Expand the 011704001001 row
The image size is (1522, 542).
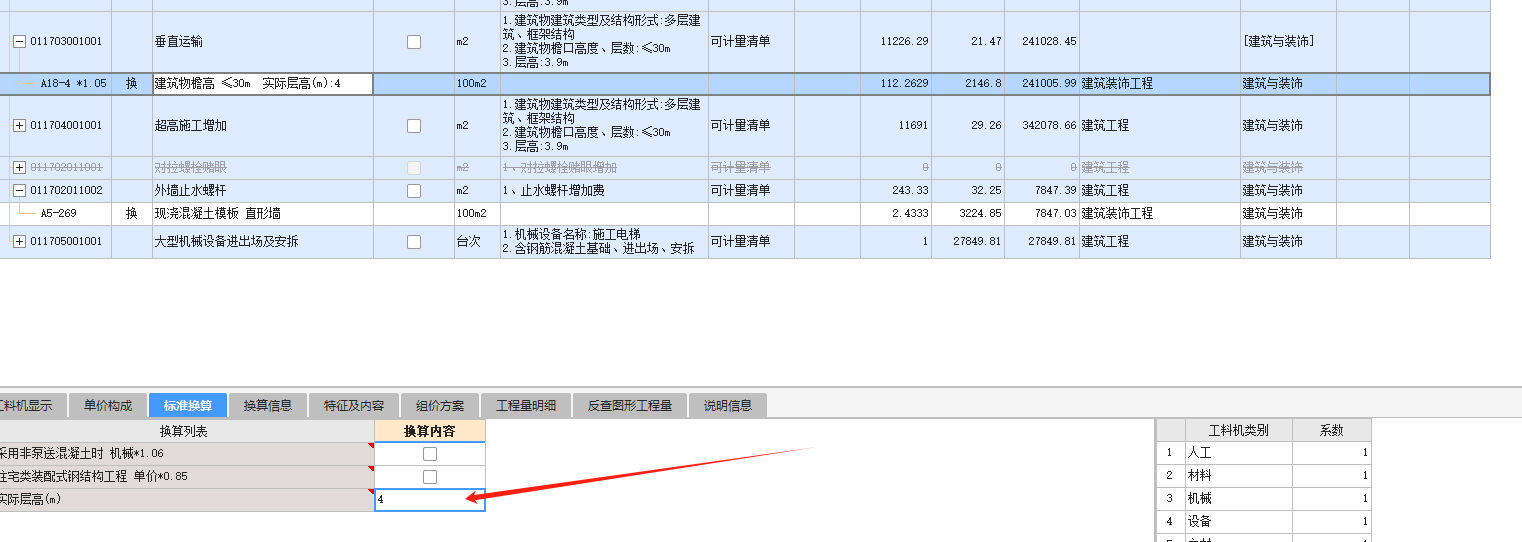point(19,126)
